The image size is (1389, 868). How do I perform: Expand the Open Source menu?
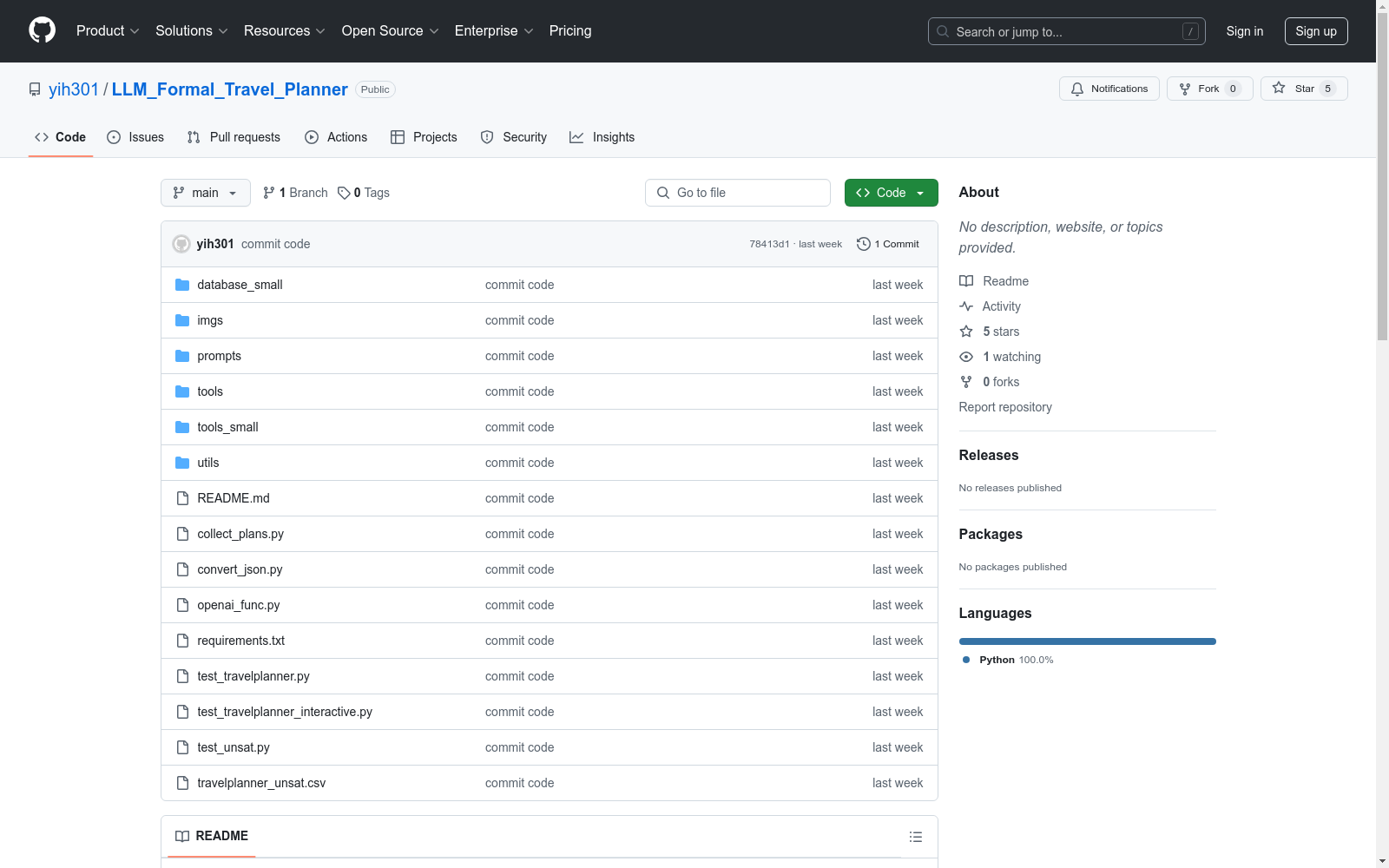(391, 30)
